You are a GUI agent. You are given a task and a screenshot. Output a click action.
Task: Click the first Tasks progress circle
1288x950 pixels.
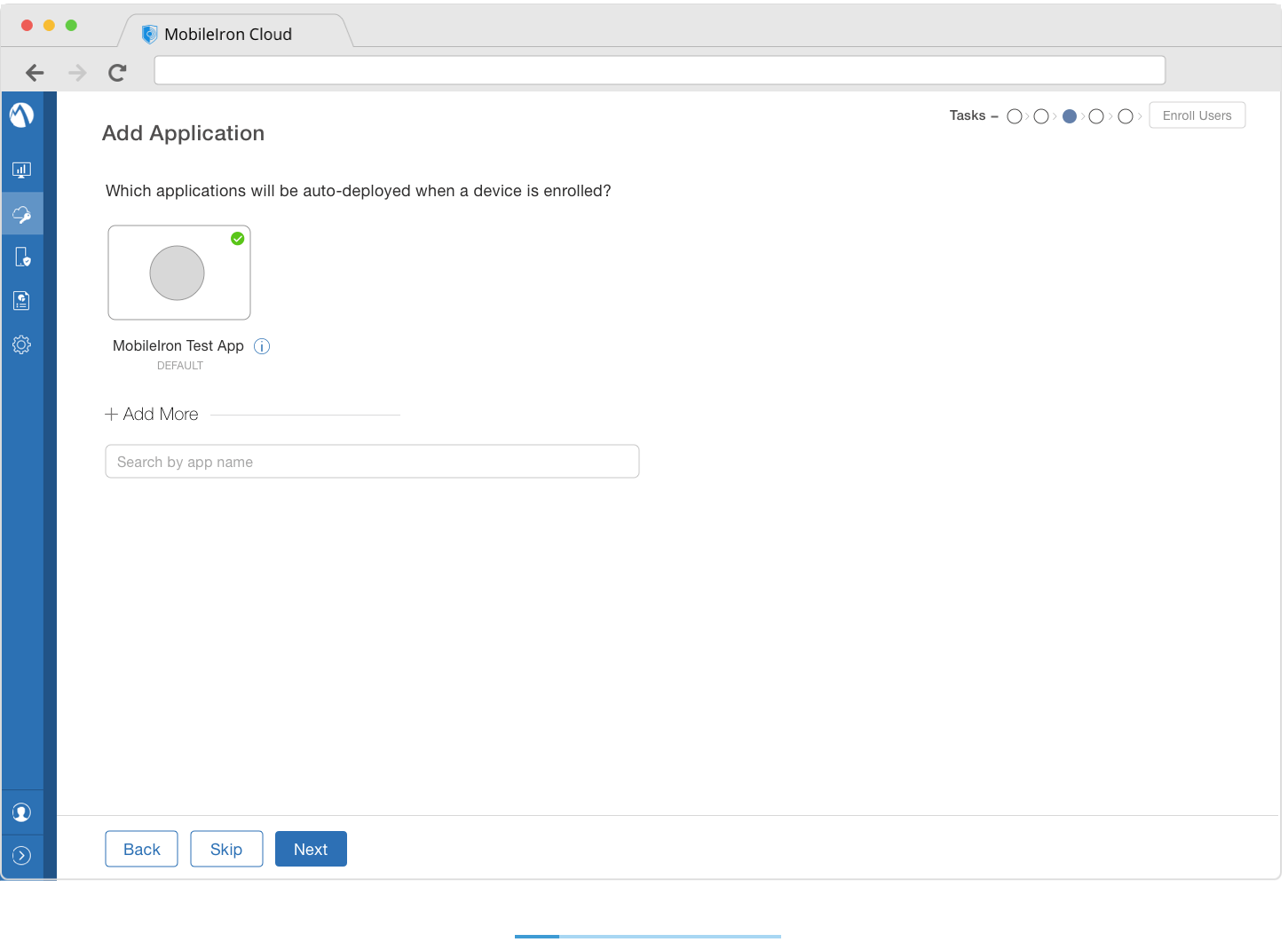click(1015, 115)
